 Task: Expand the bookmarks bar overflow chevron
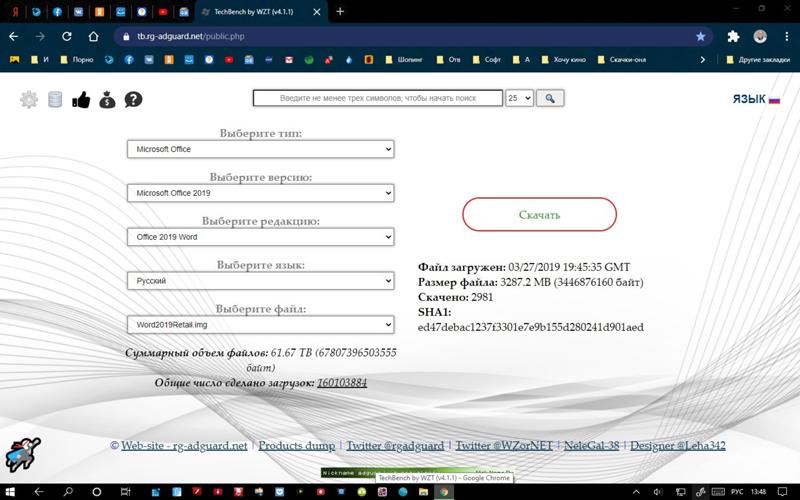pyautogui.click(x=703, y=60)
